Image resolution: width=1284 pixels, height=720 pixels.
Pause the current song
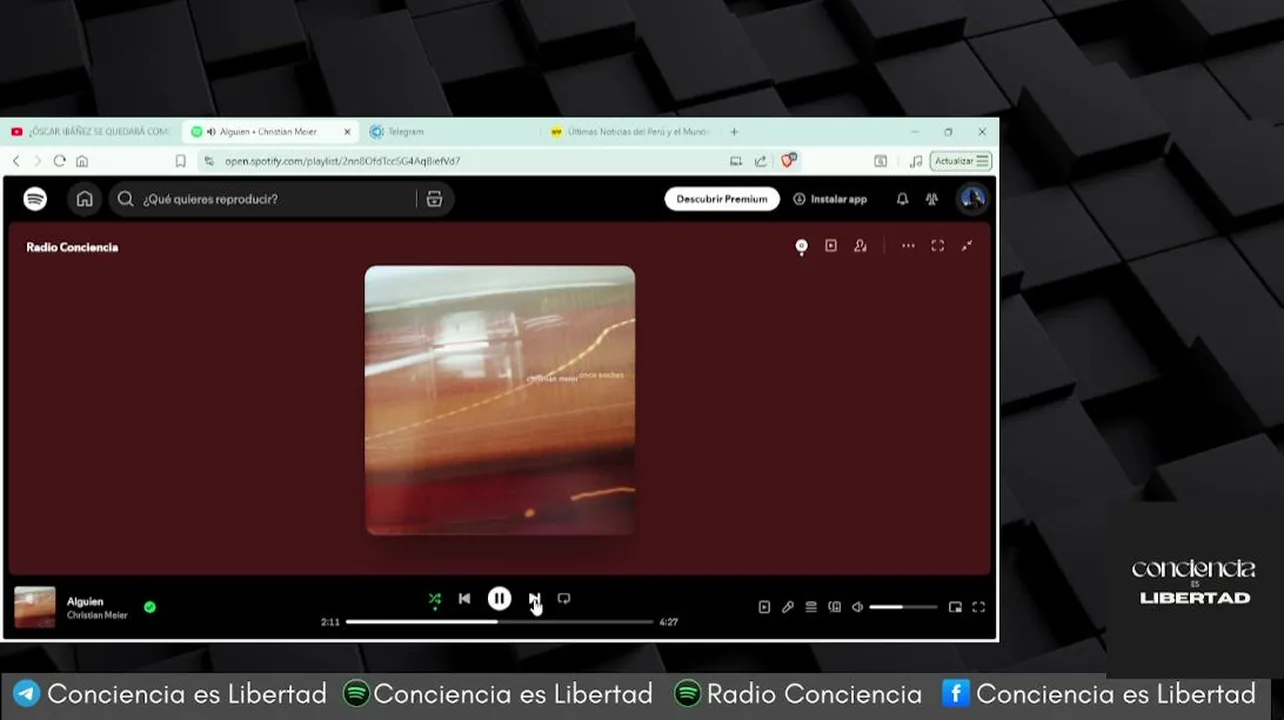(499, 599)
